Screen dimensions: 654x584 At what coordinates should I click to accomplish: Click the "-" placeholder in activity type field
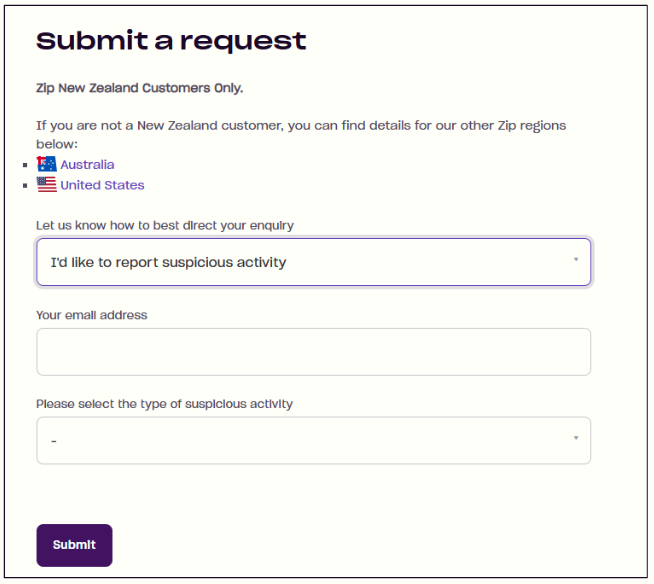[x=53, y=441]
